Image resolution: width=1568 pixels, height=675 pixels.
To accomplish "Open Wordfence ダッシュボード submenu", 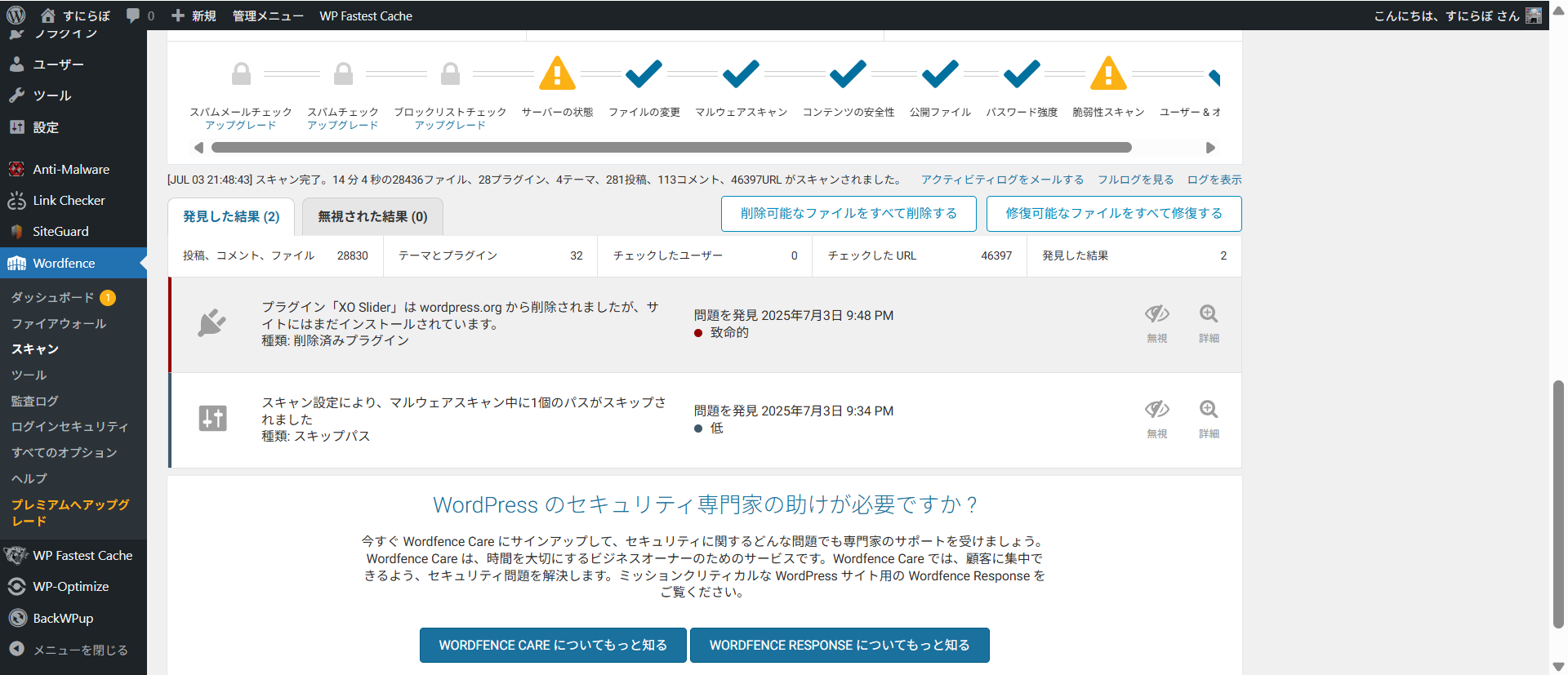I will (52, 297).
